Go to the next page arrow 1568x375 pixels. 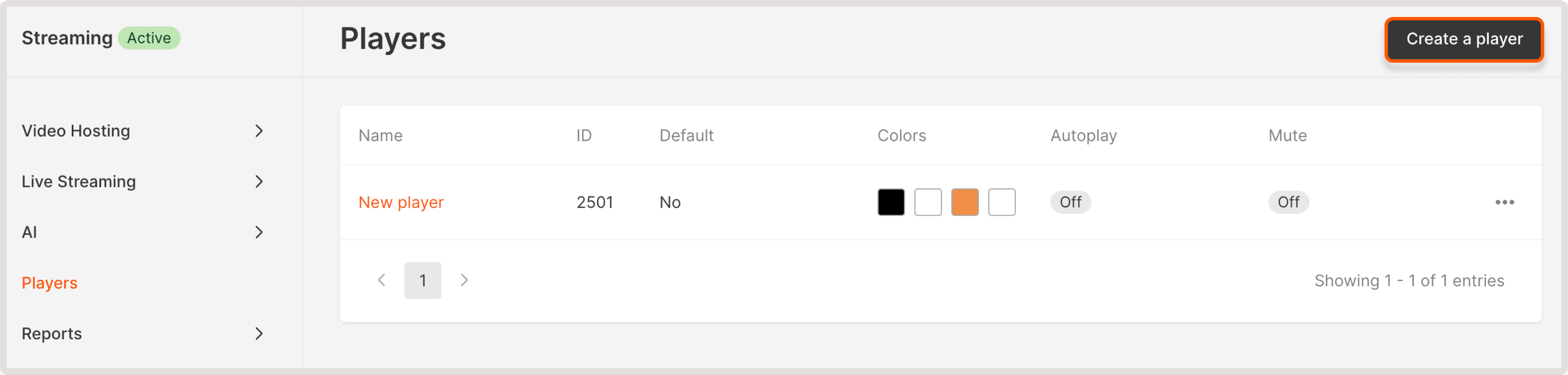click(x=464, y=280)
